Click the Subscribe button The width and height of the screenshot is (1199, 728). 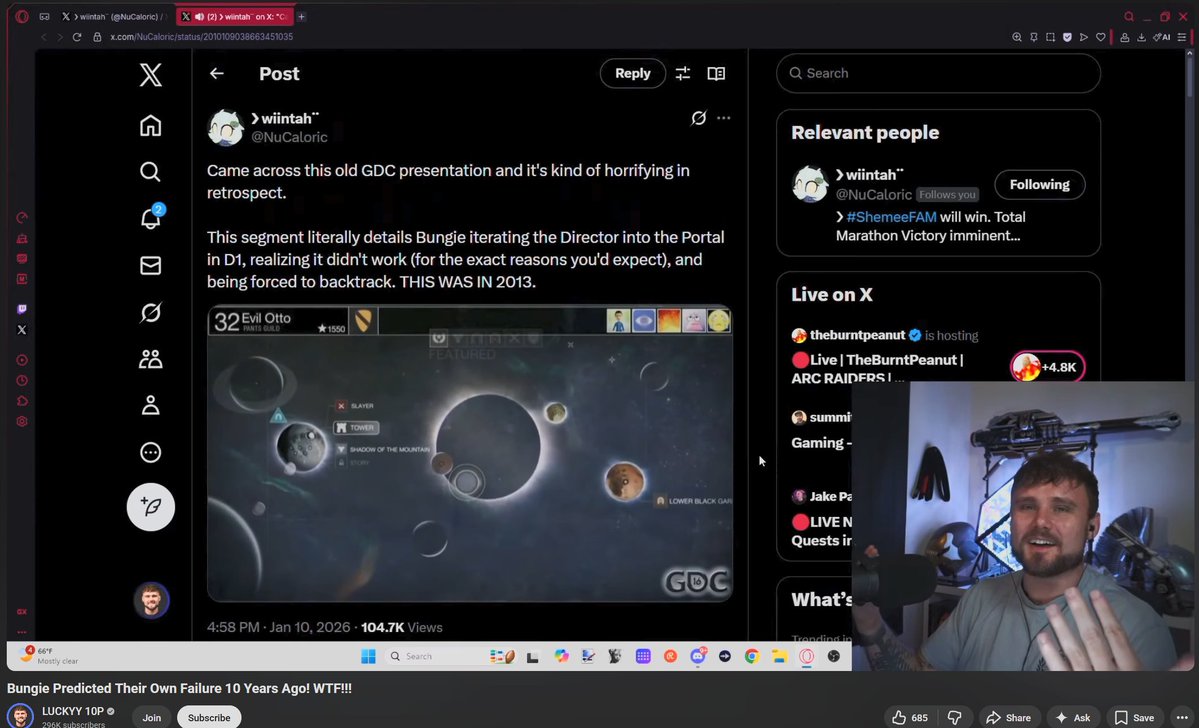pyautogui.click(x=209, y=717)
